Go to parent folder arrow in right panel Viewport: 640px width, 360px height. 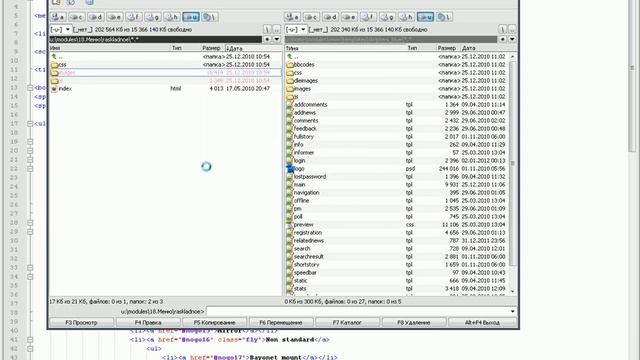(x=289, y=57)
